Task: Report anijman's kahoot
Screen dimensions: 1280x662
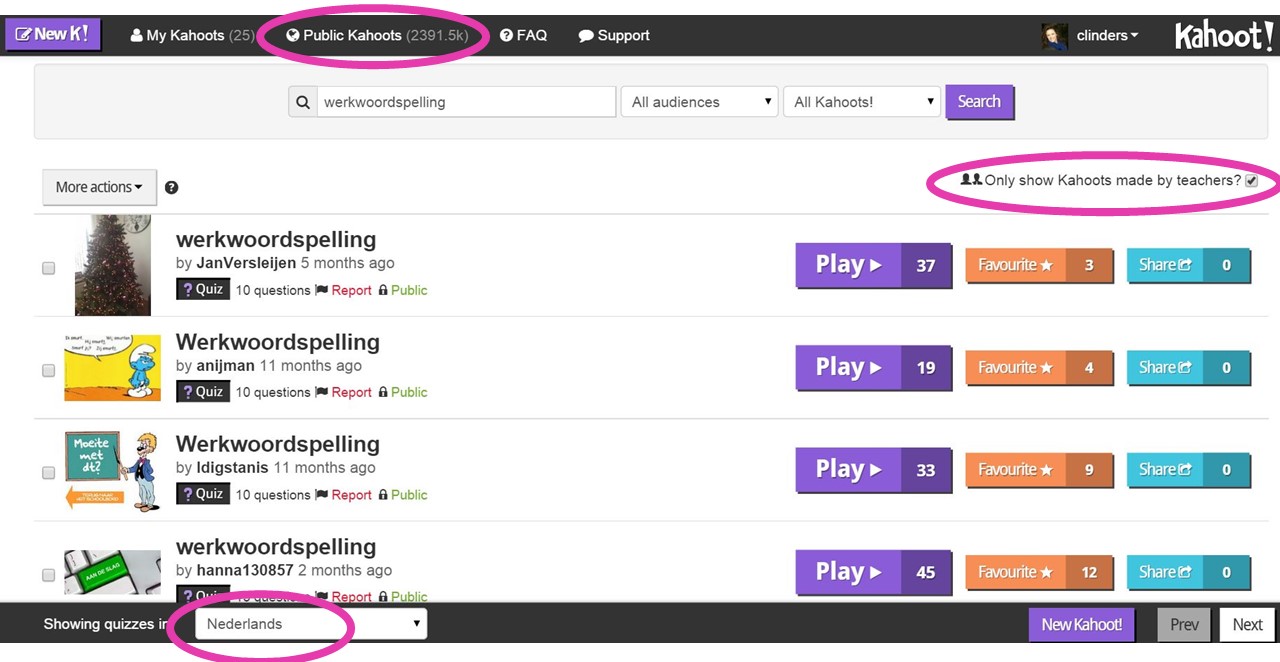Action: pyautogui.click(x=344, y=392)
